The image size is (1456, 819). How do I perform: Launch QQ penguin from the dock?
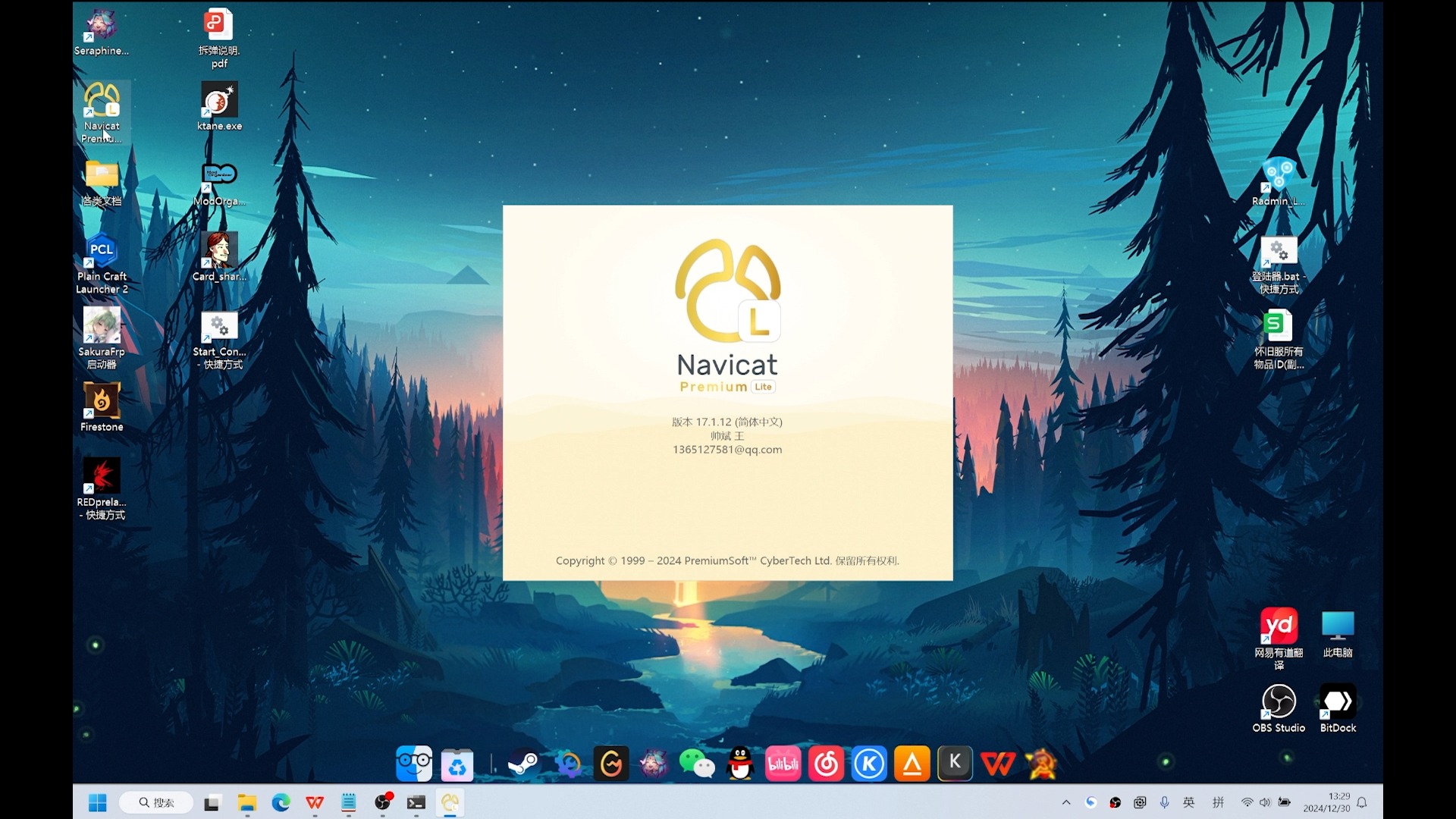[x=740, y=764]
